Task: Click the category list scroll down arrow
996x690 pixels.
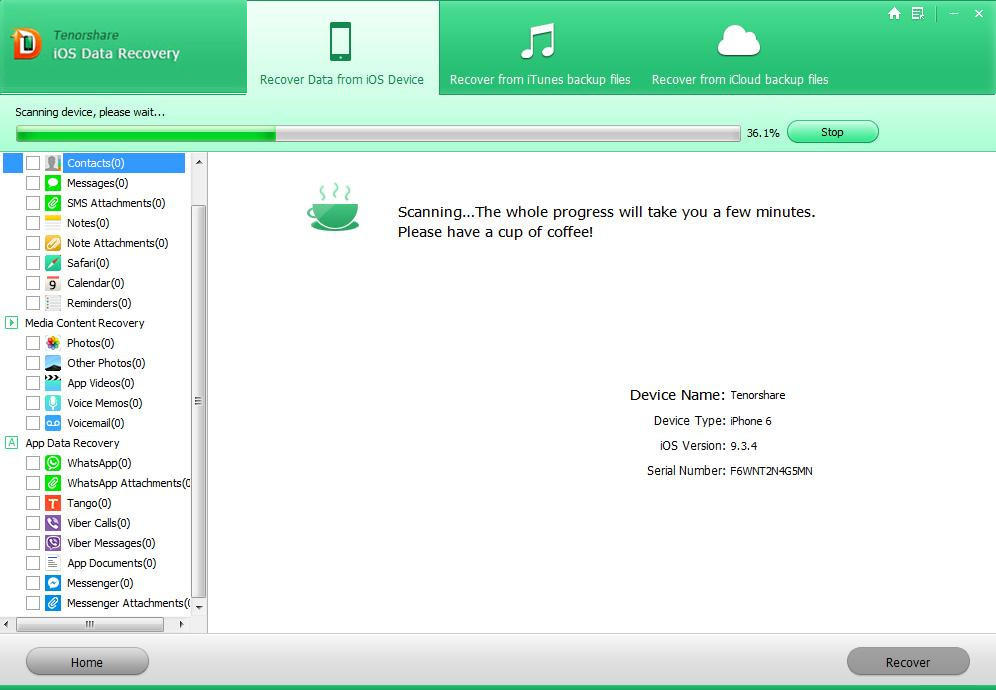Action: click(199, 607)
